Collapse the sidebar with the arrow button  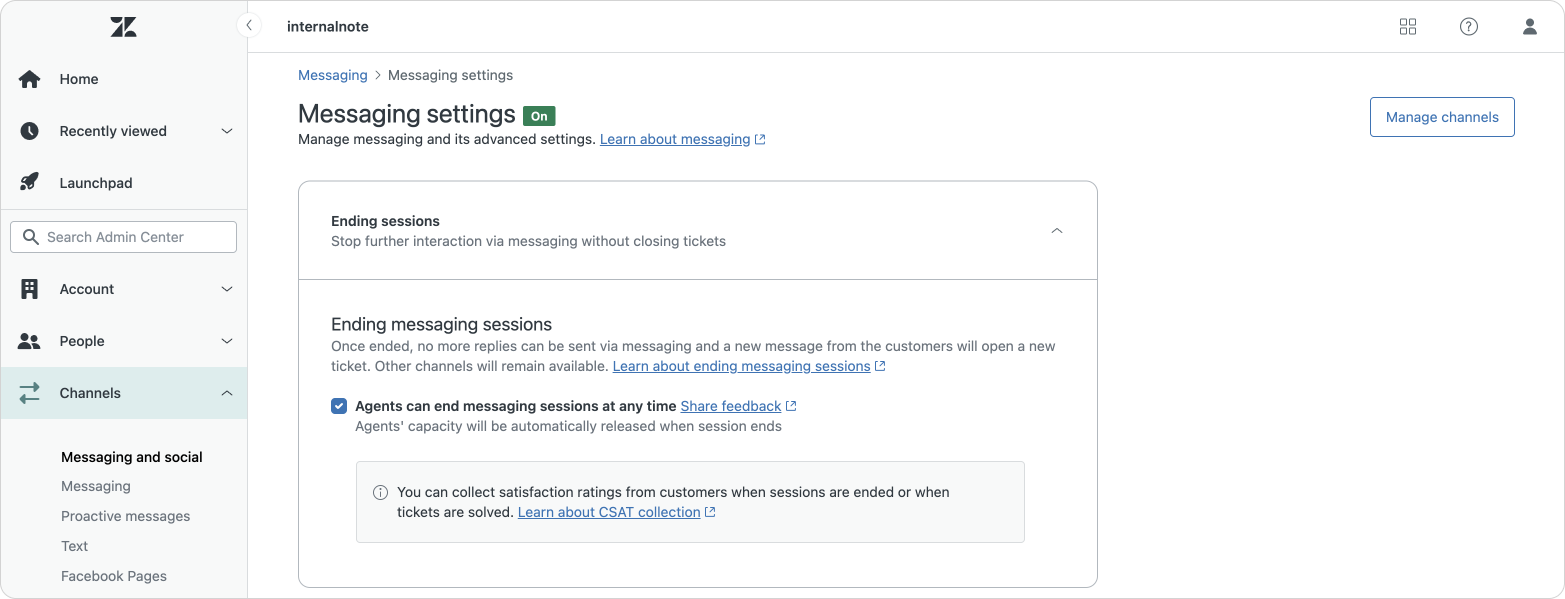[x=248, y=26]
